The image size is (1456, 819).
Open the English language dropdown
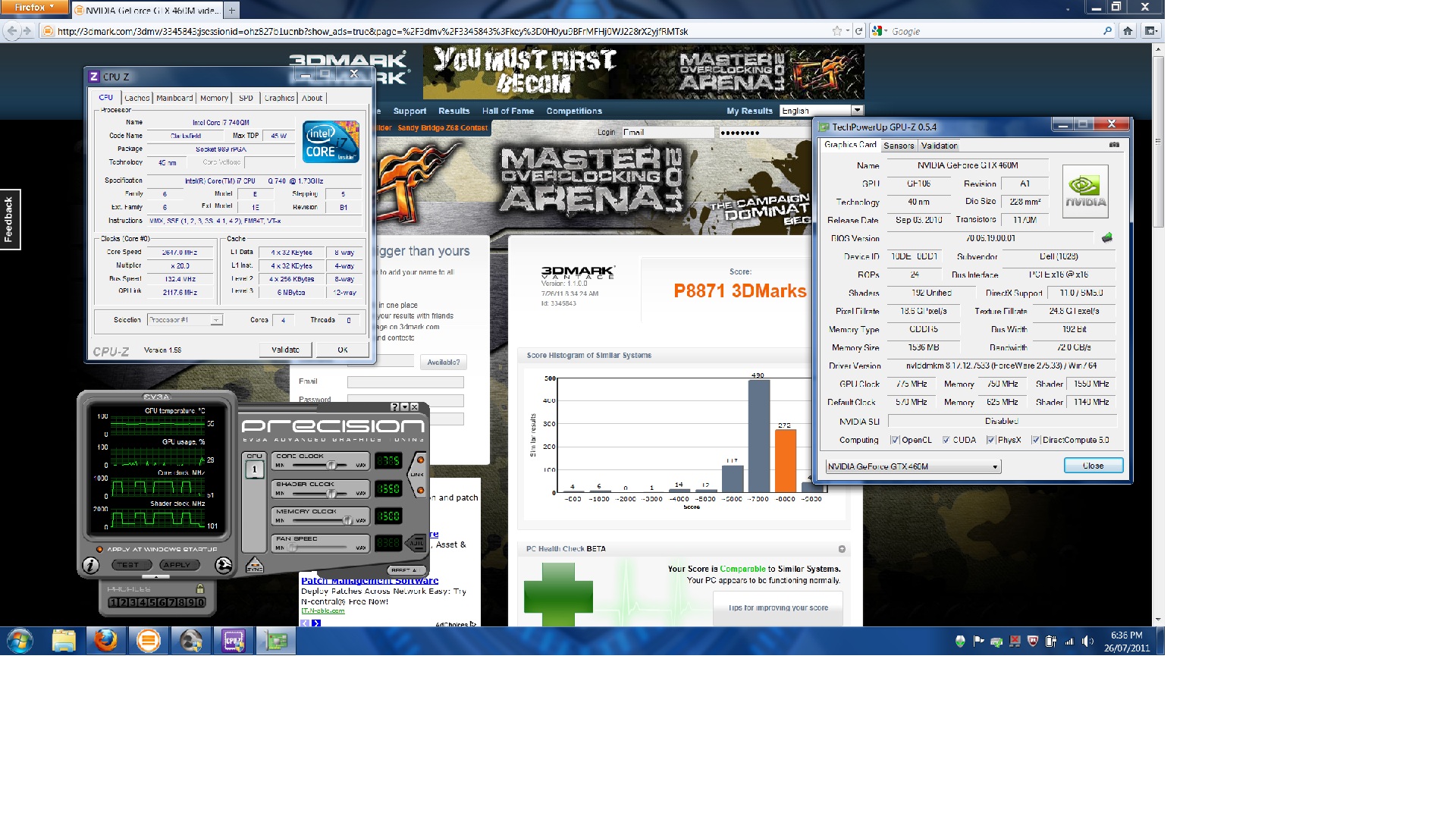(x=821, y=111)
